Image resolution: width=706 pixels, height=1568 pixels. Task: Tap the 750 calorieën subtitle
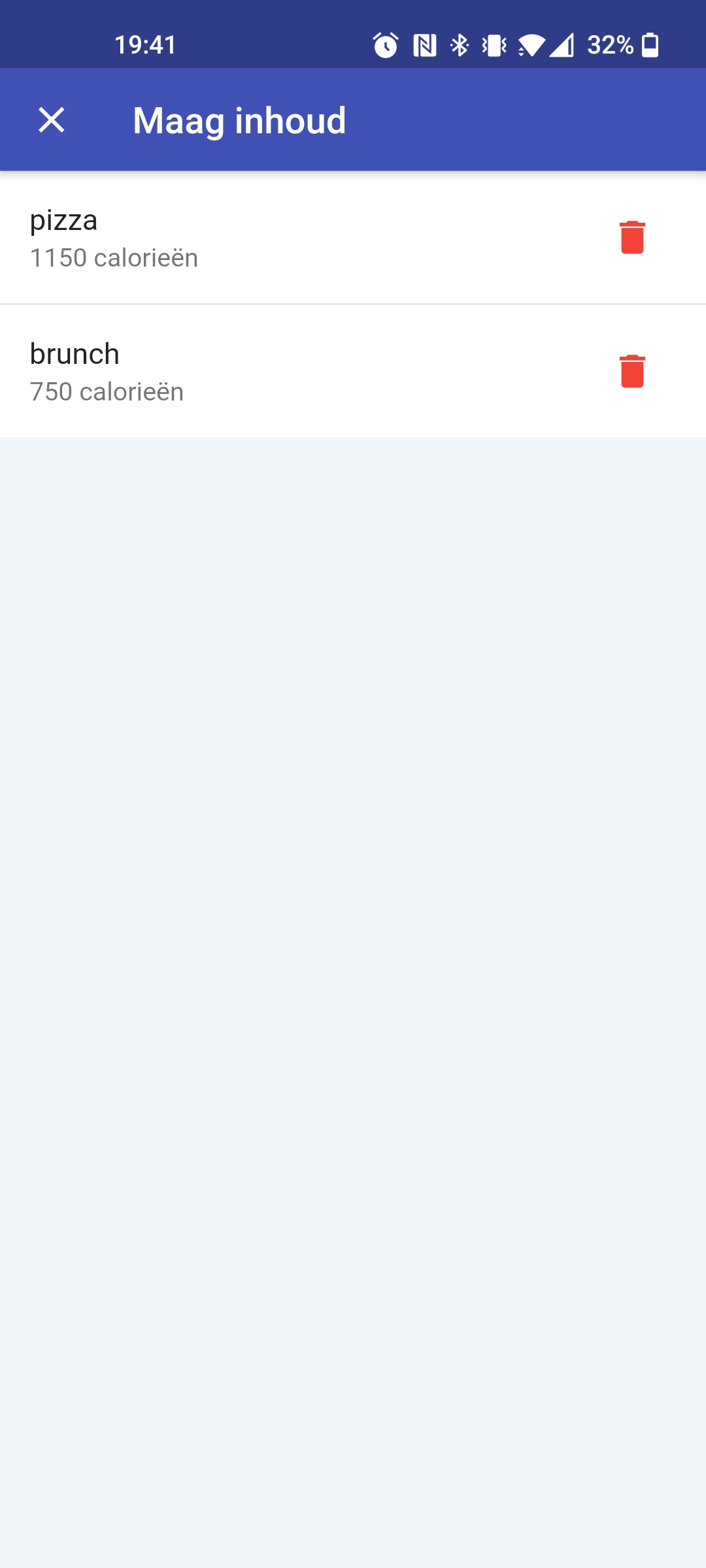107,392
